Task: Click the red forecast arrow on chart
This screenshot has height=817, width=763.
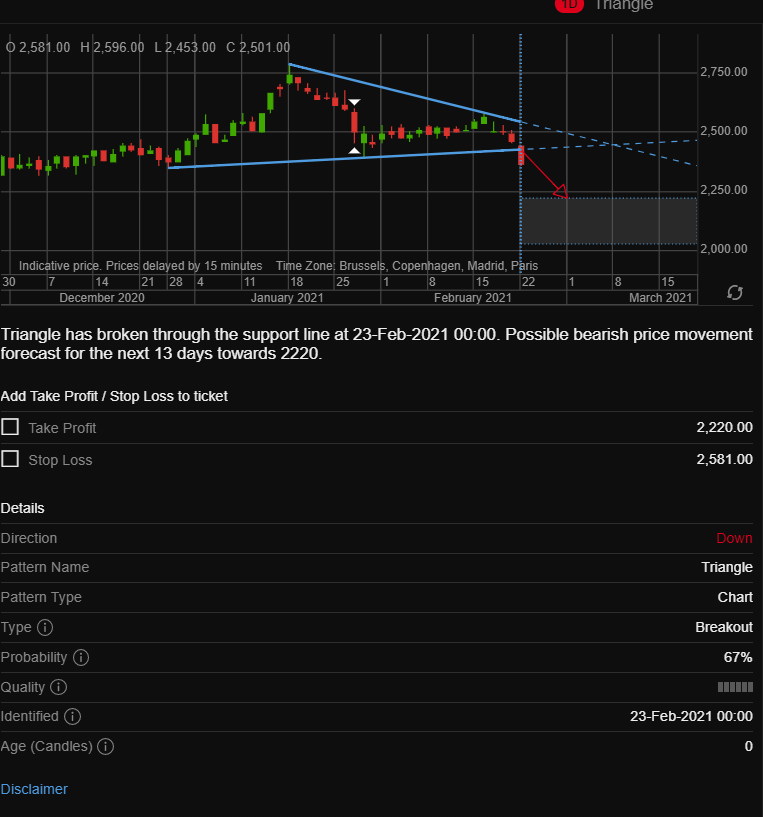Action: [x=545, y=173]
